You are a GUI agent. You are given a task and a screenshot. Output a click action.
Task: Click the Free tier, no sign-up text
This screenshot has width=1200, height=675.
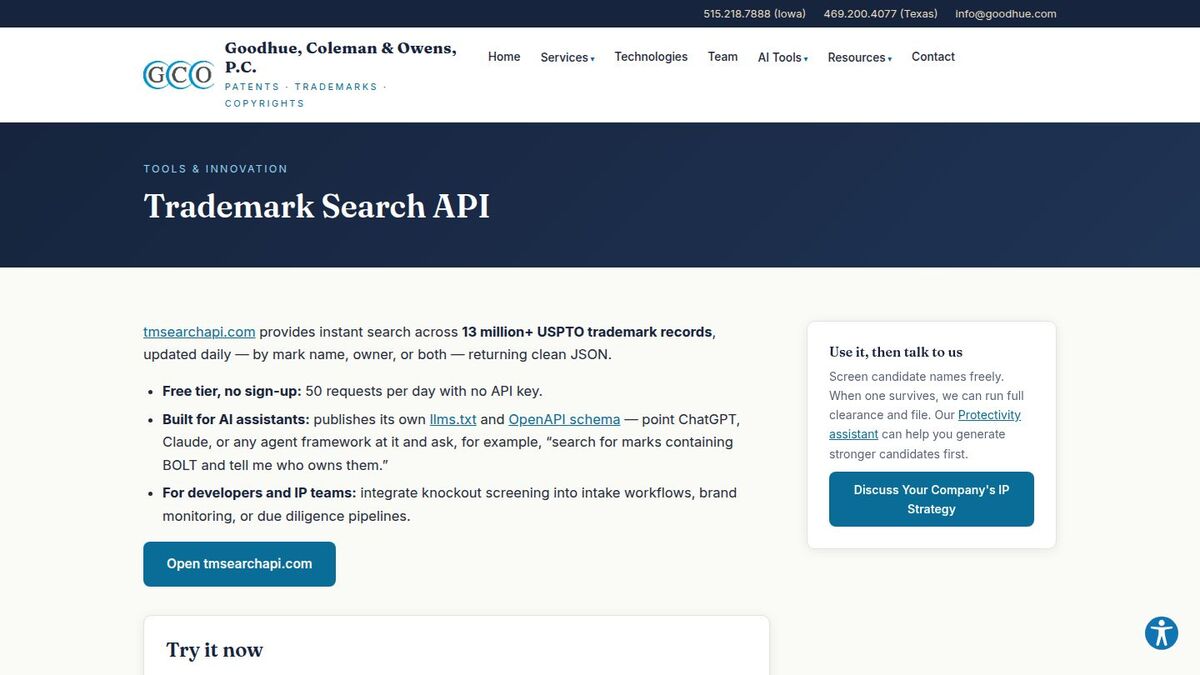(230, 391)
